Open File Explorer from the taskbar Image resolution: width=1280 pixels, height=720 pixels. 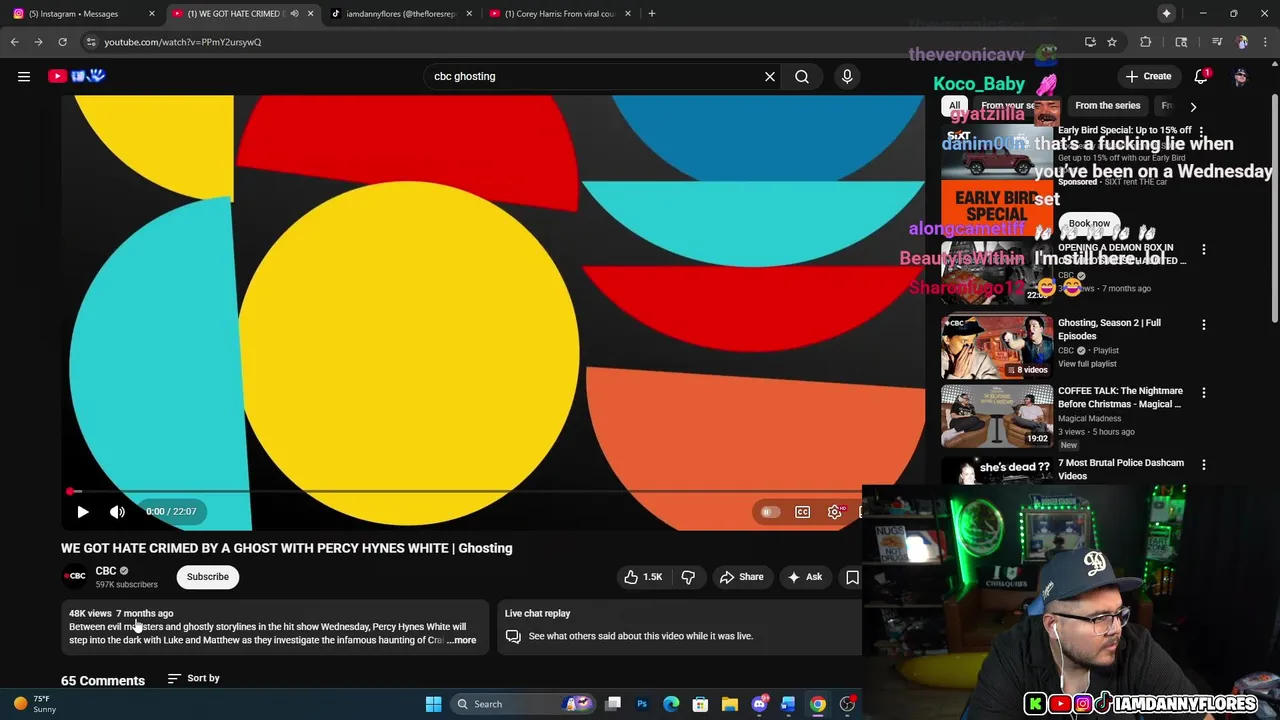[x=730, y=704]
